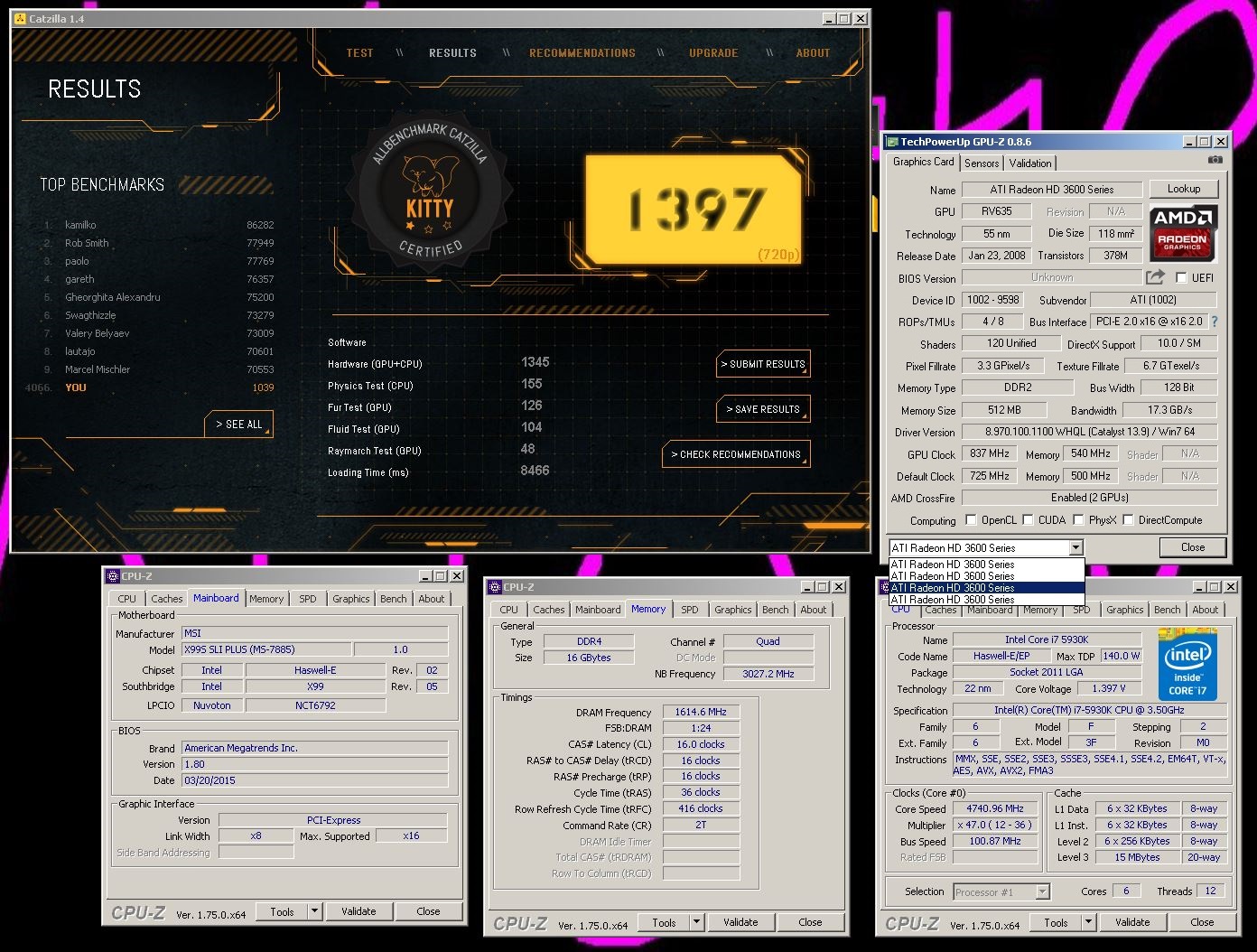Toggle the OpenCL checkbox

(971, 520)
